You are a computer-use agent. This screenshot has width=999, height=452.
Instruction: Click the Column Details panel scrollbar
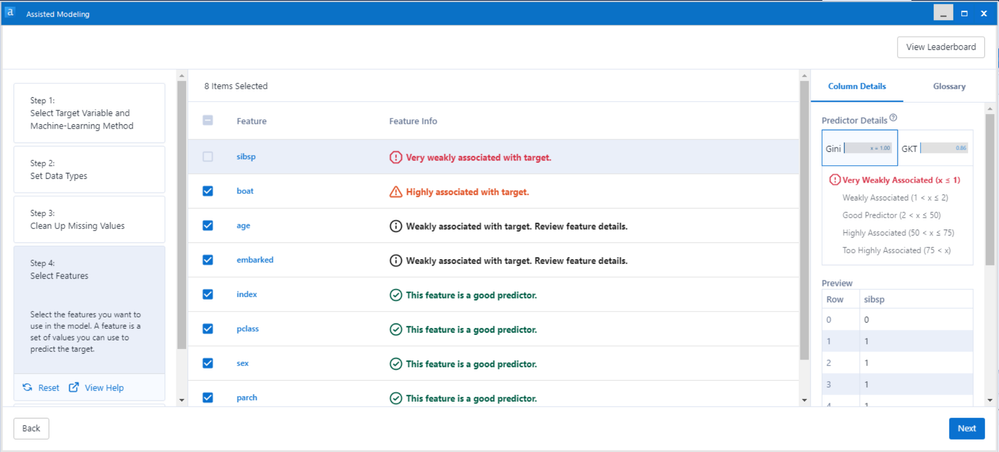tap(989, 189)
